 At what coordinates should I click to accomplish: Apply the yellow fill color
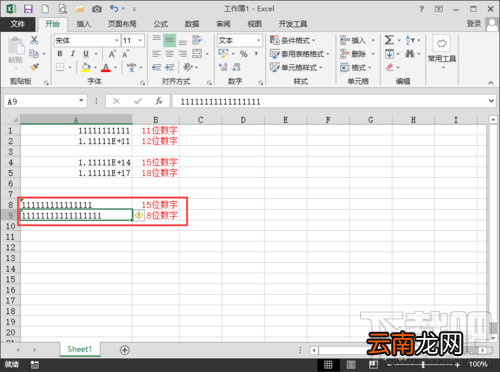click(x=86, y=67)
